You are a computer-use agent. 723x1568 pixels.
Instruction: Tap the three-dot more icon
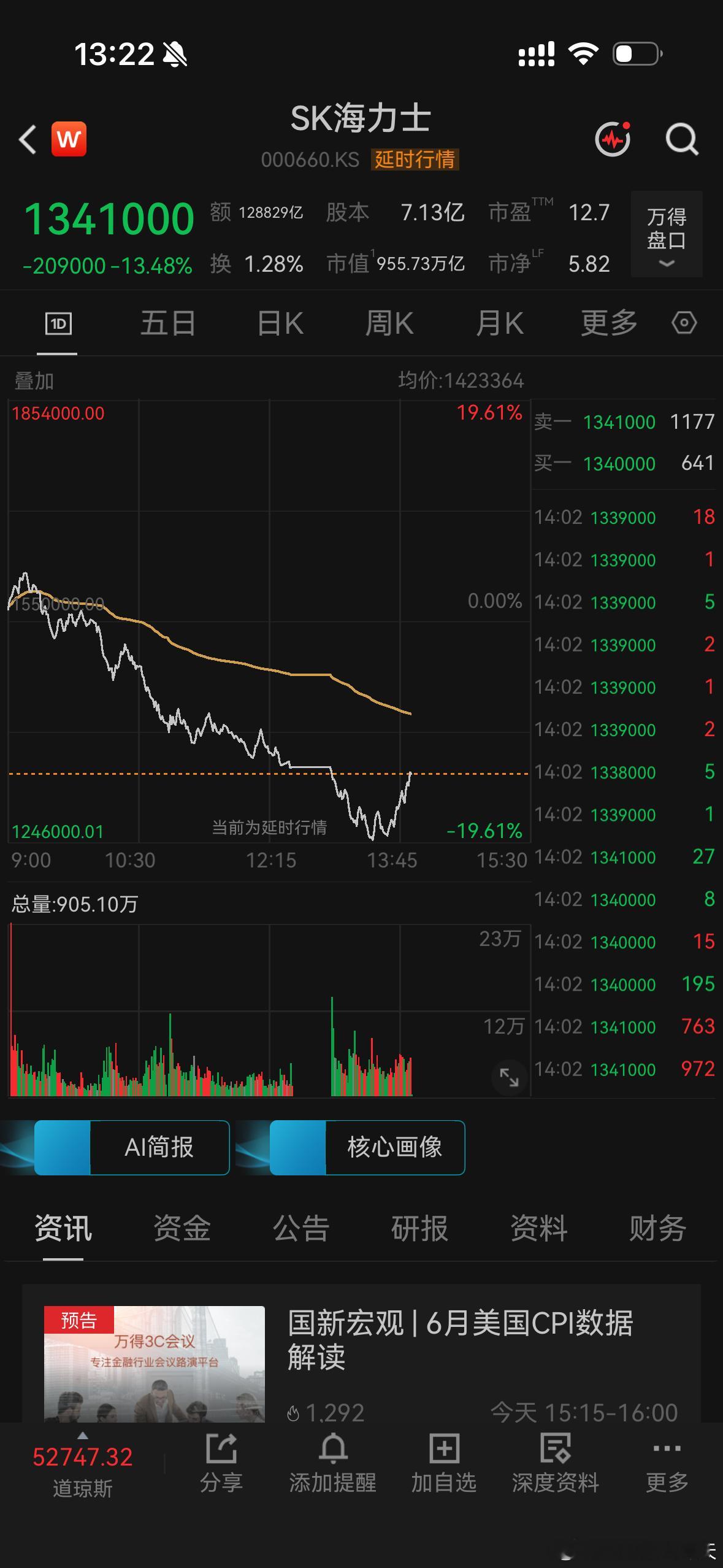coord(667,1449)
